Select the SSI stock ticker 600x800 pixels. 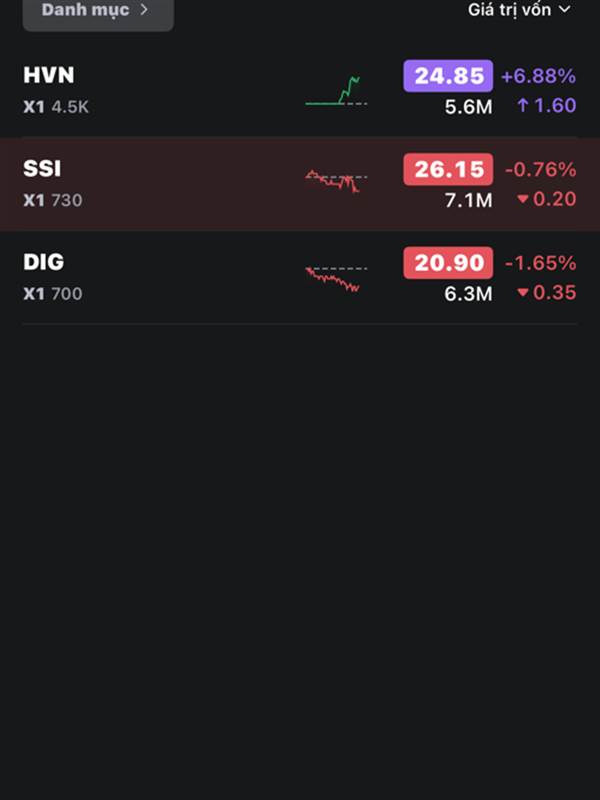point(42,169)
